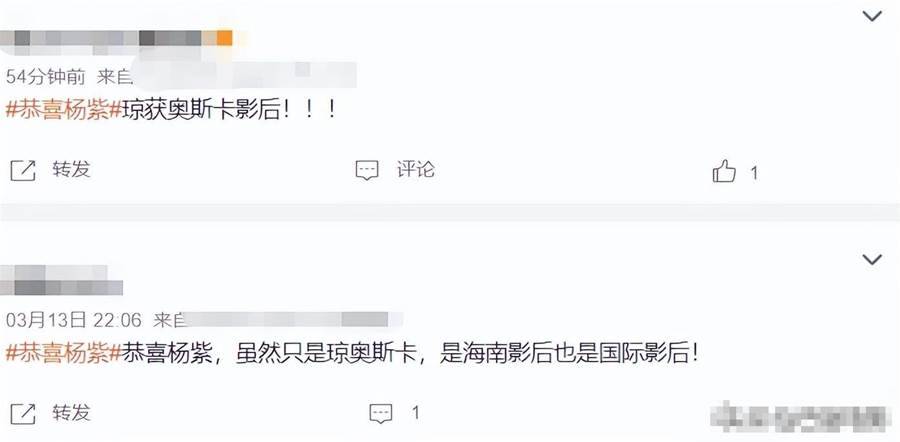
Task: Click the repost icon on the first post
Action: coord(23,171)
